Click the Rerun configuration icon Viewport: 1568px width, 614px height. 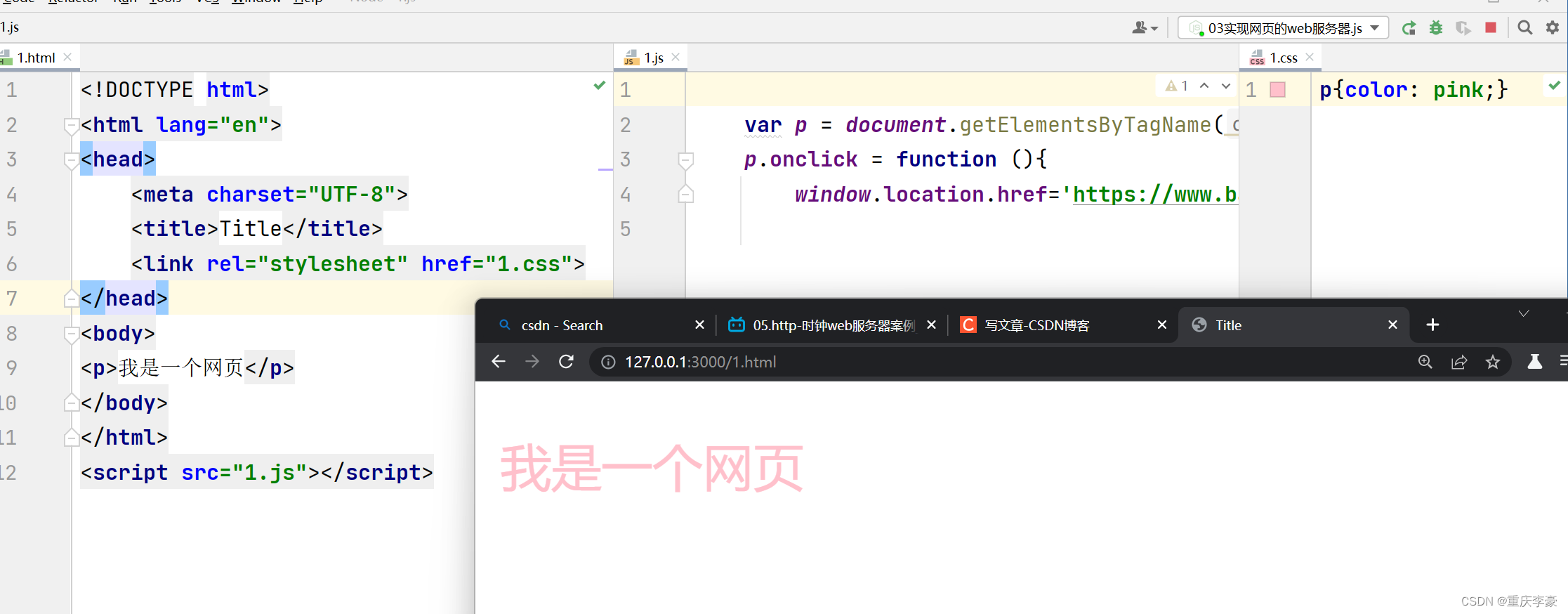pyautogui.click(x=1409, y=28)
